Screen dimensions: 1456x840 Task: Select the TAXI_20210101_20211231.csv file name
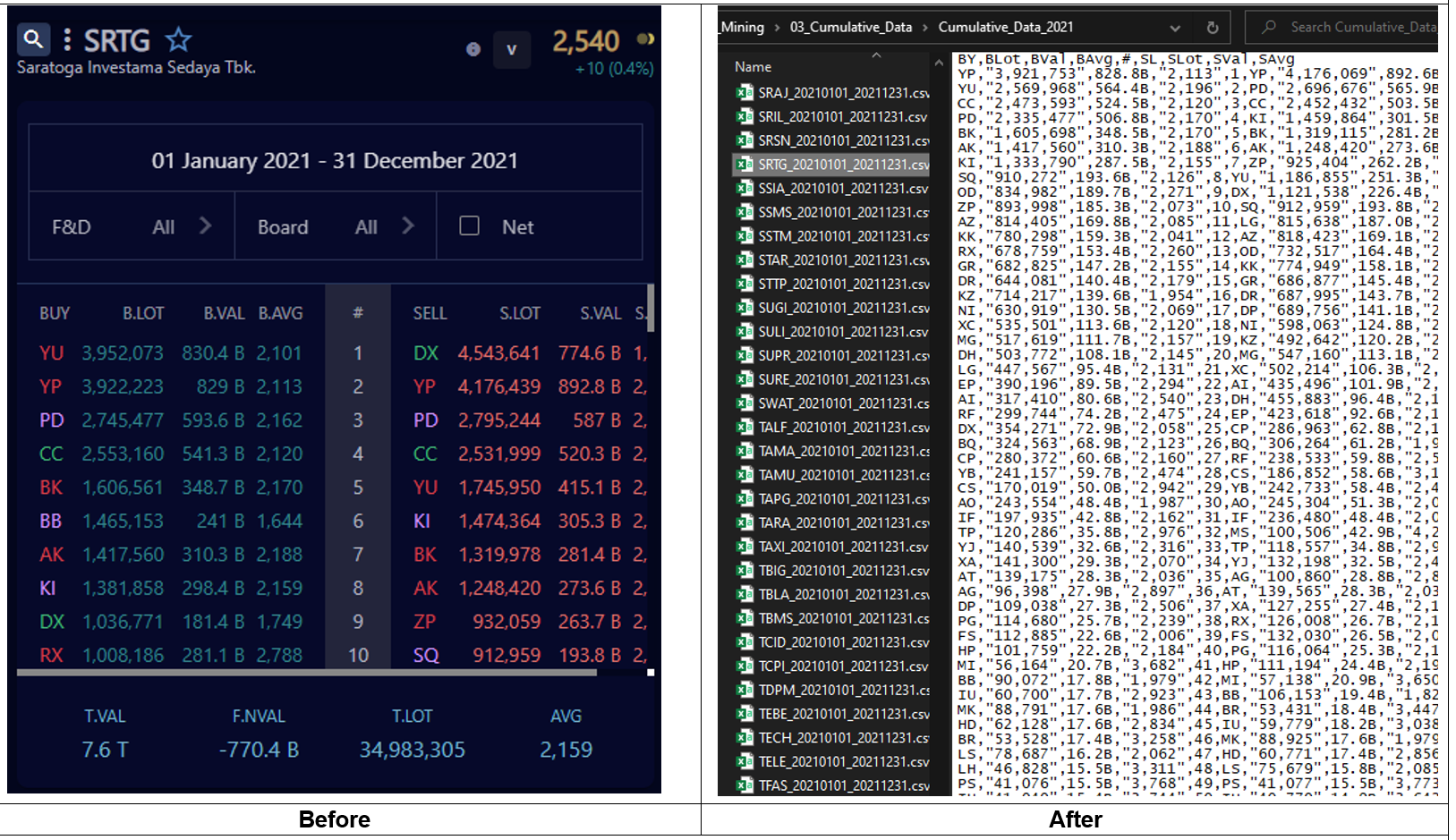(844, 547)
